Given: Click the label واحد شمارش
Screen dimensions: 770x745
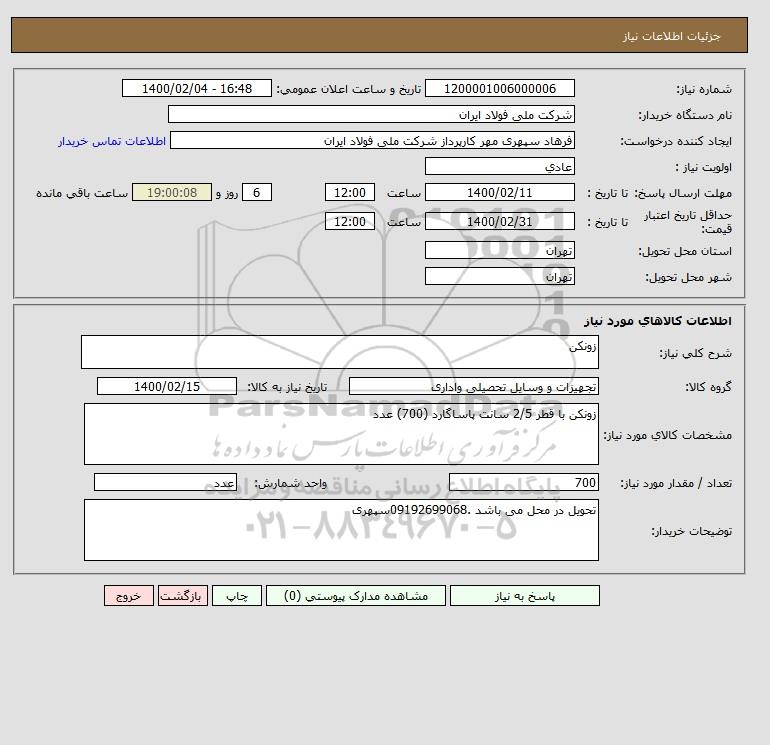Looking at the screenshot, I should tap(290, 483).
